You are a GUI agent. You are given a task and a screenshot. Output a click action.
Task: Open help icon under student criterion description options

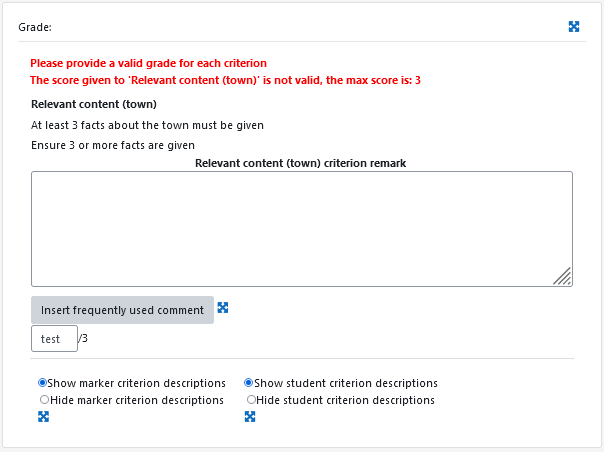(250, 417)
